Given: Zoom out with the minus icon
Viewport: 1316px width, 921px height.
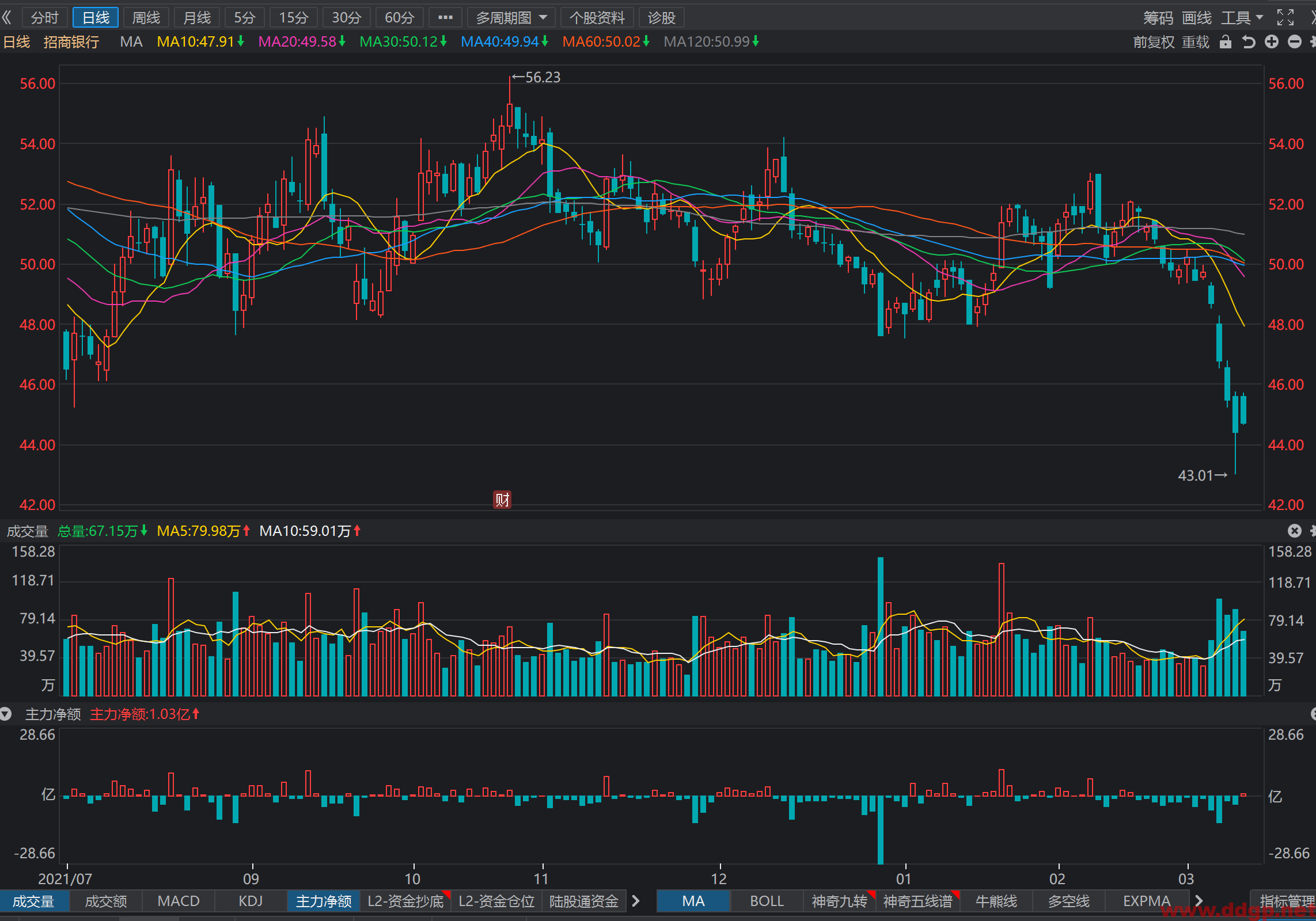Looking at the screenshot, I should 1295,42.
